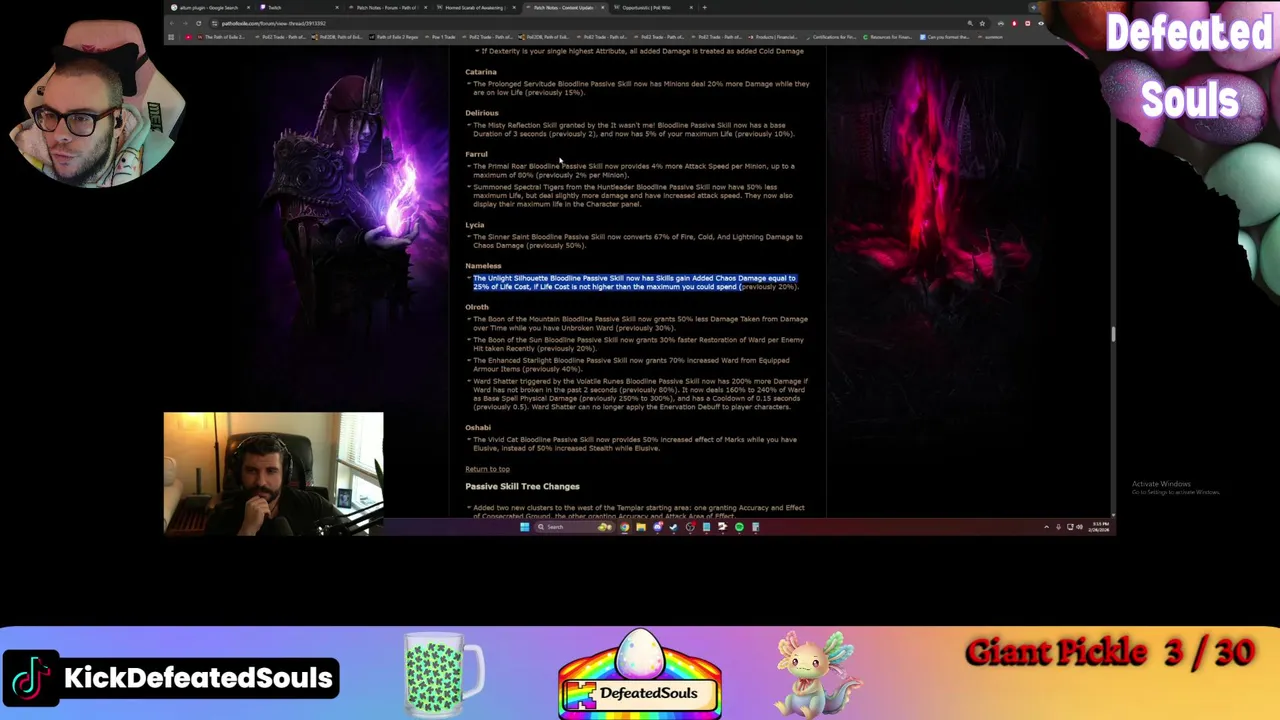Click the DefeatedSouls rainbow egg logo

coord(640,675)
